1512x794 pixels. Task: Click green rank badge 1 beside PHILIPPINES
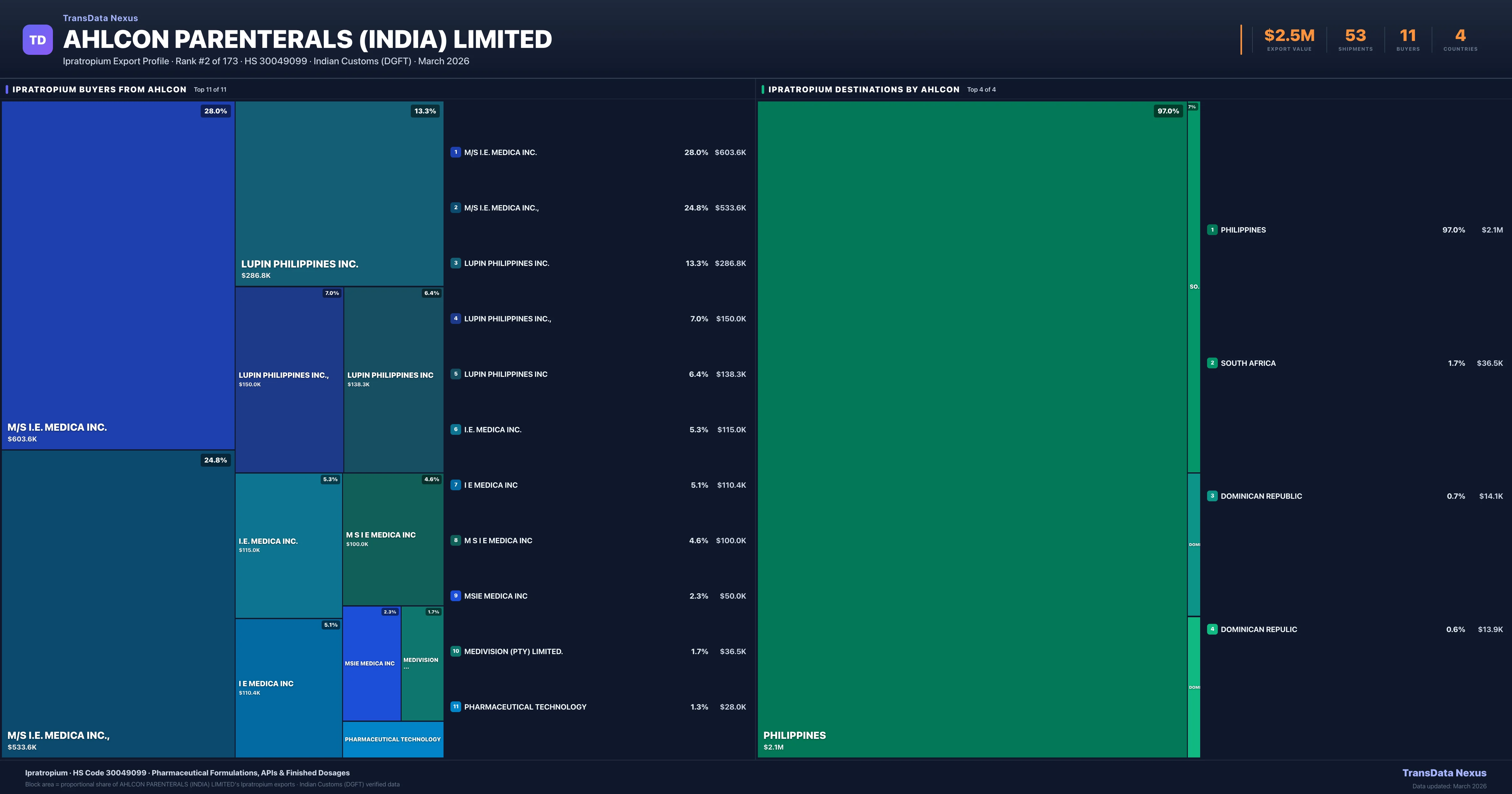tap(1212, 230)
